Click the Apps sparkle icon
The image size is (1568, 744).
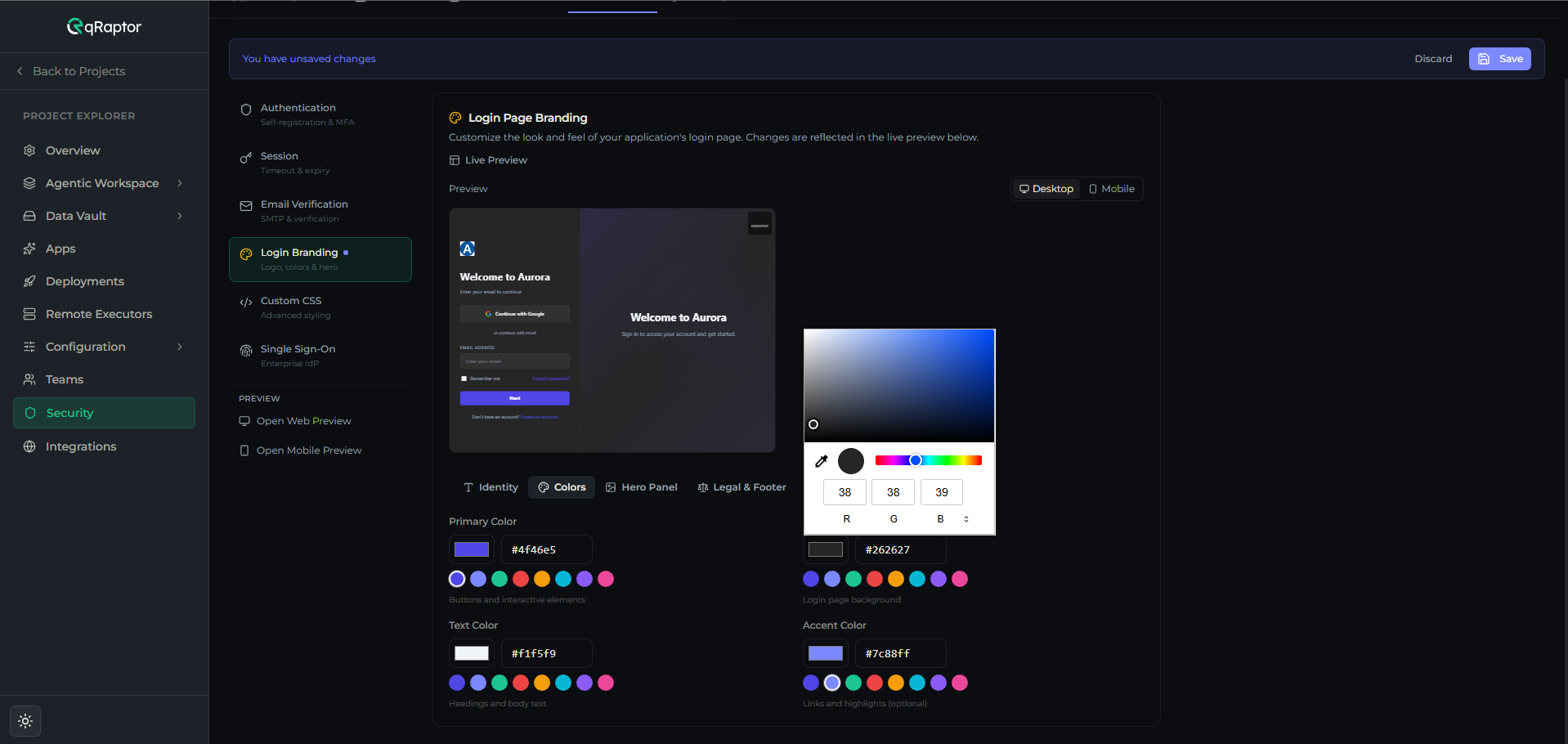(29, 249)
